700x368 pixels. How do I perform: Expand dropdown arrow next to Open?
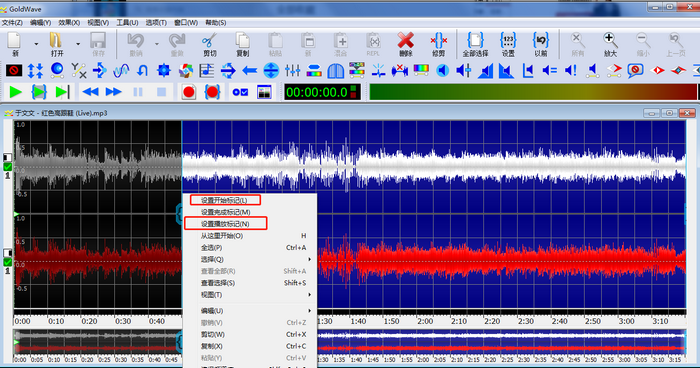coord(78,44)
